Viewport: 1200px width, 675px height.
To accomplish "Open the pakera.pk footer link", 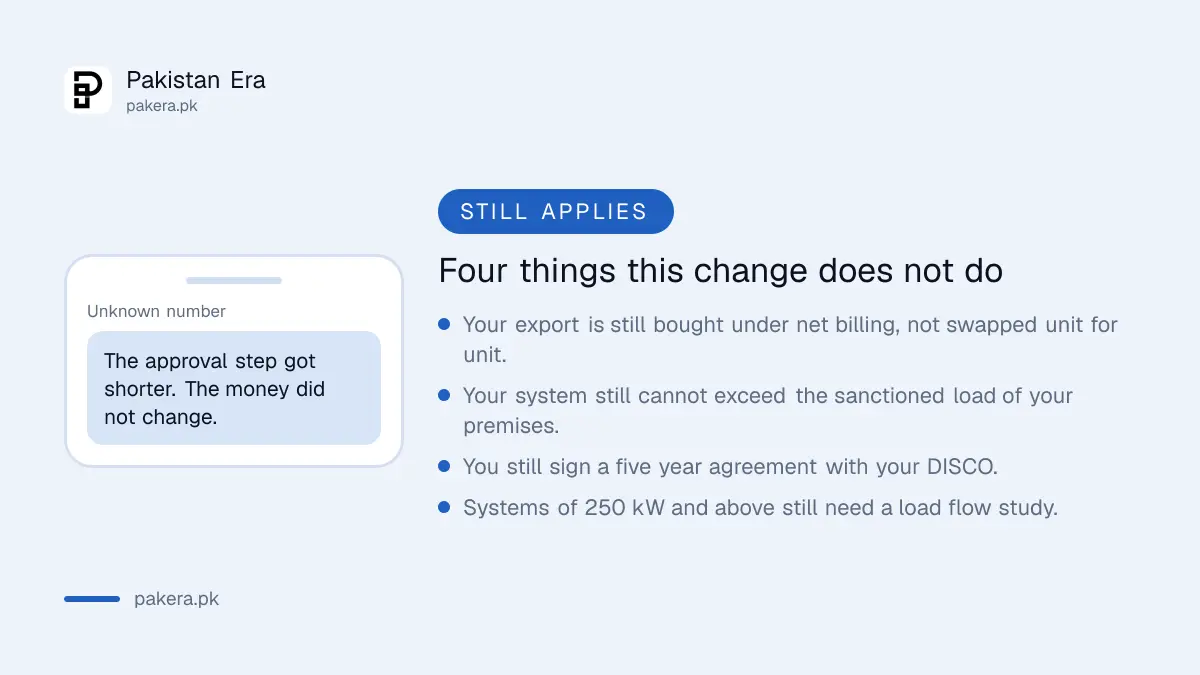I will [176, 599].
